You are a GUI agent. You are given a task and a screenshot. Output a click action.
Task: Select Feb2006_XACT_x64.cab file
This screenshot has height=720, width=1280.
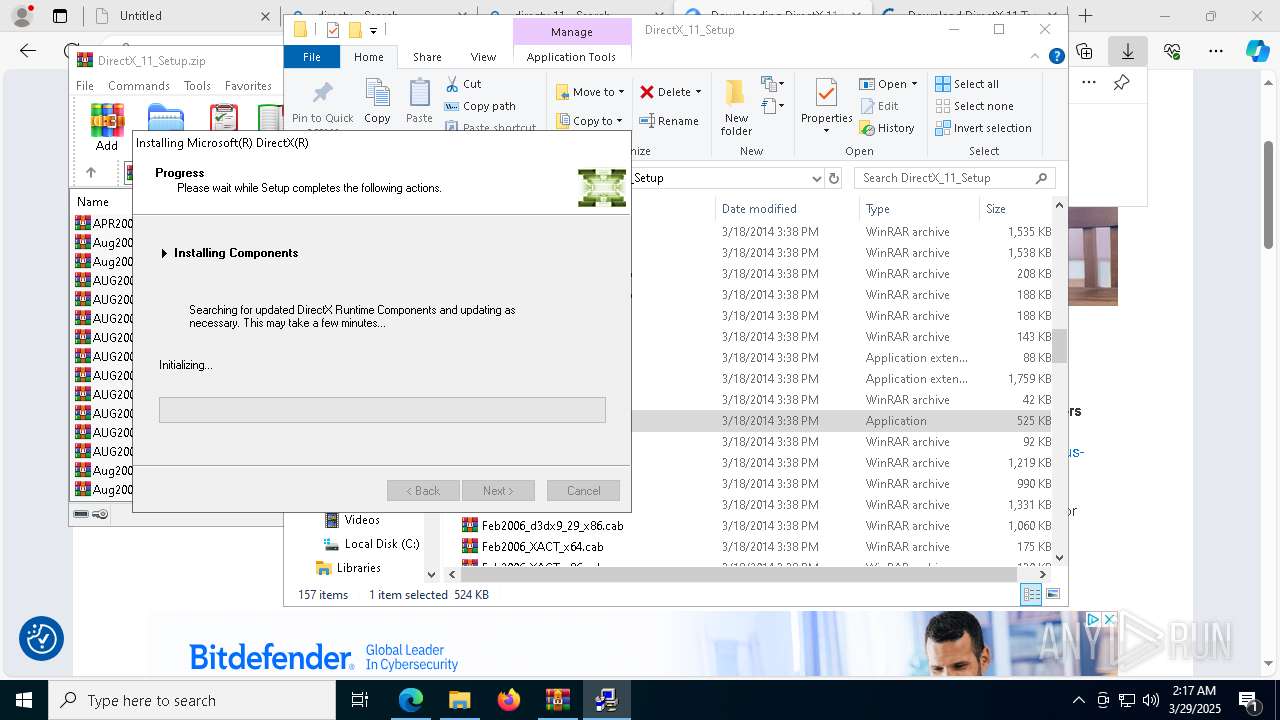point(533,547)
